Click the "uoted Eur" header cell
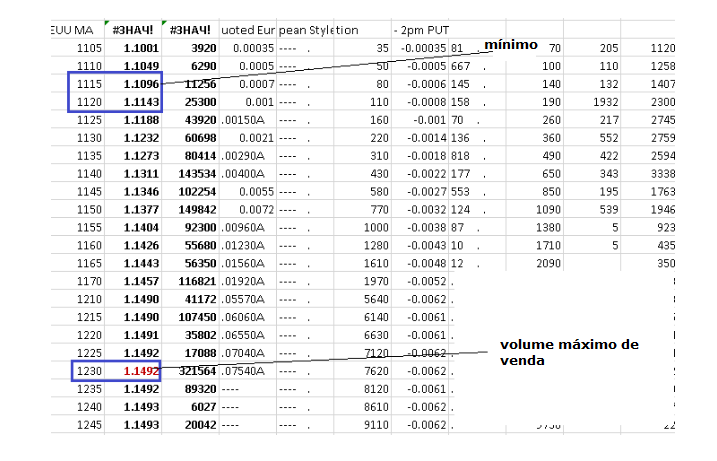 point(246,30)
